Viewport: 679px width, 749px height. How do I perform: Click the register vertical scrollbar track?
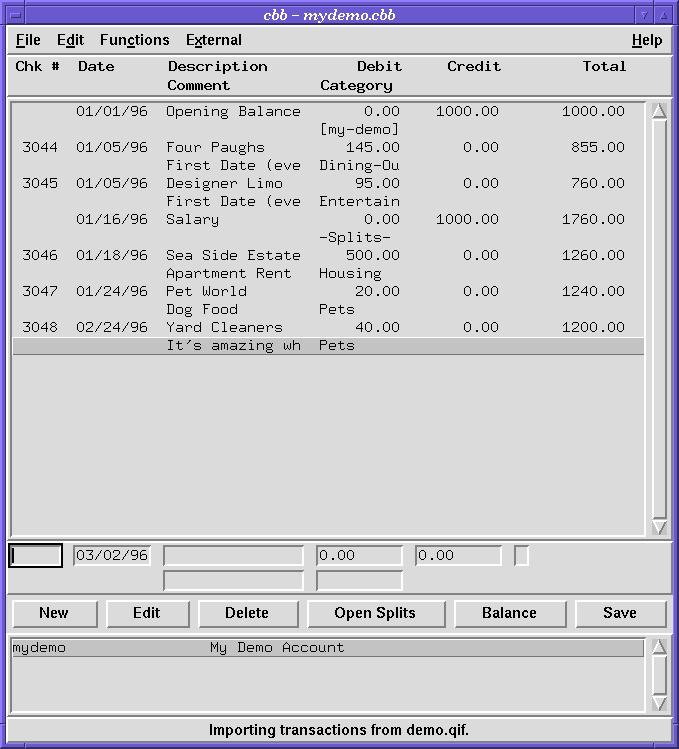click(659, 320)
